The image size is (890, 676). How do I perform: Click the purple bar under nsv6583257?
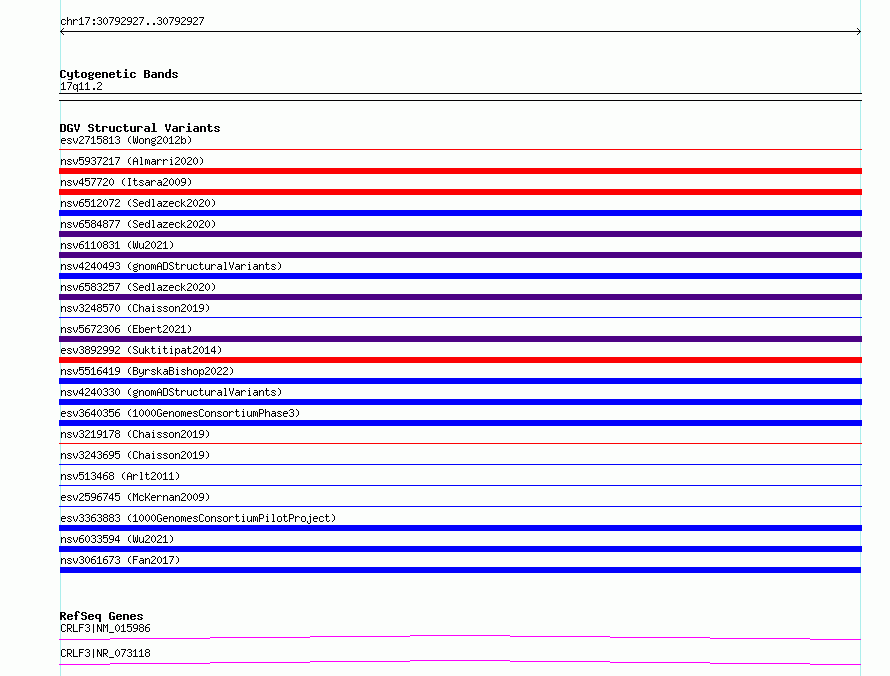point(460,297)
